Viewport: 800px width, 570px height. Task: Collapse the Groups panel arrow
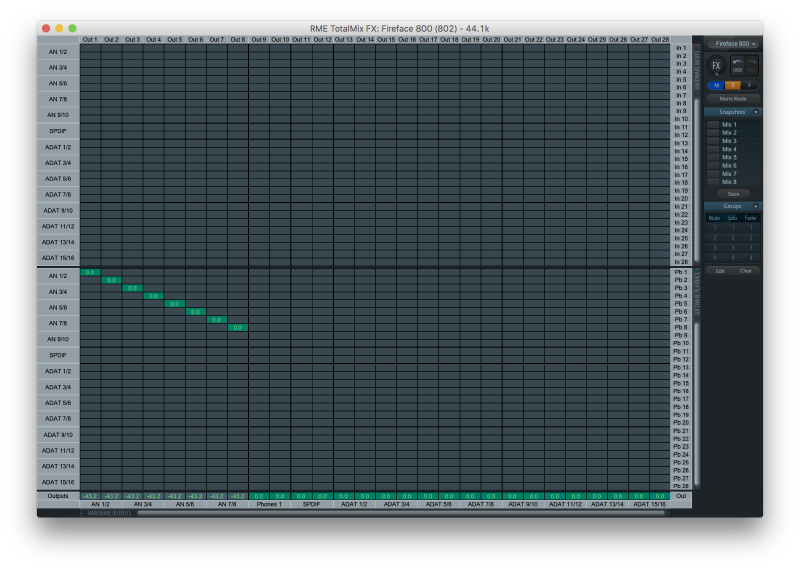(x=756, y=206)
